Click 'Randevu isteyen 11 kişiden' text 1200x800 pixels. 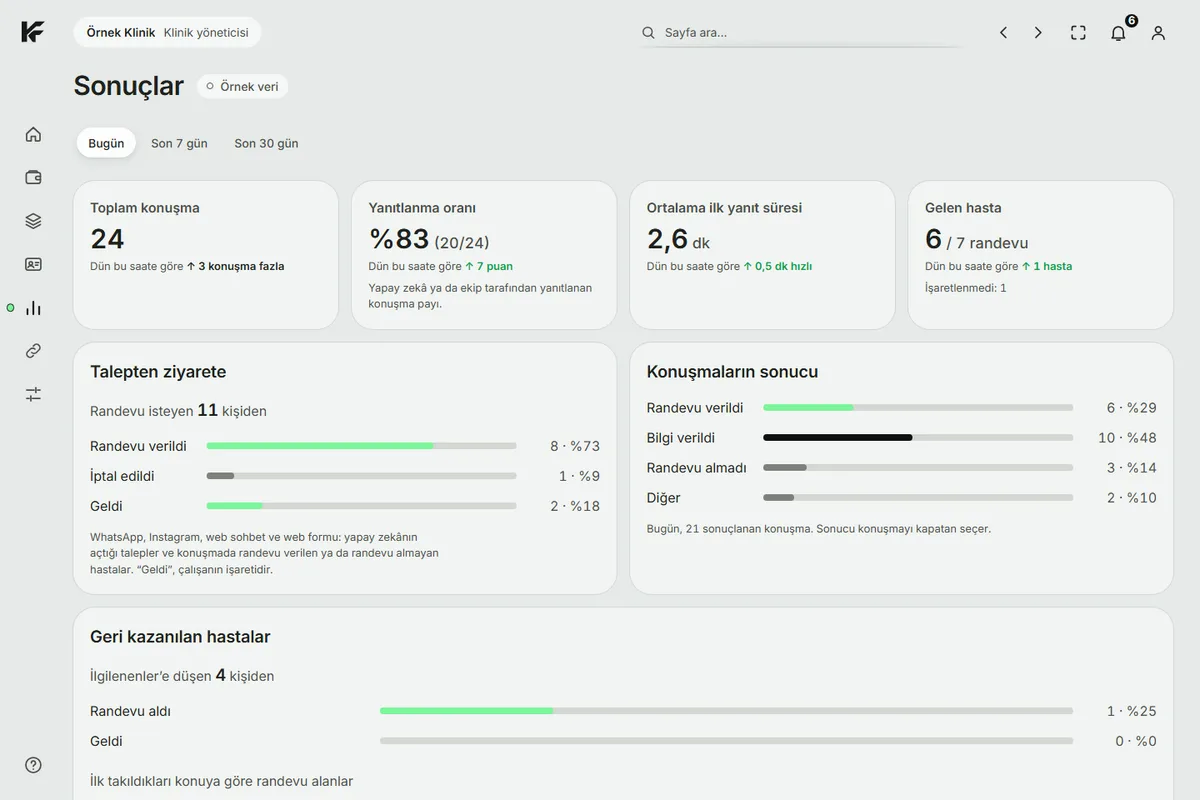[x=178, y=410]
